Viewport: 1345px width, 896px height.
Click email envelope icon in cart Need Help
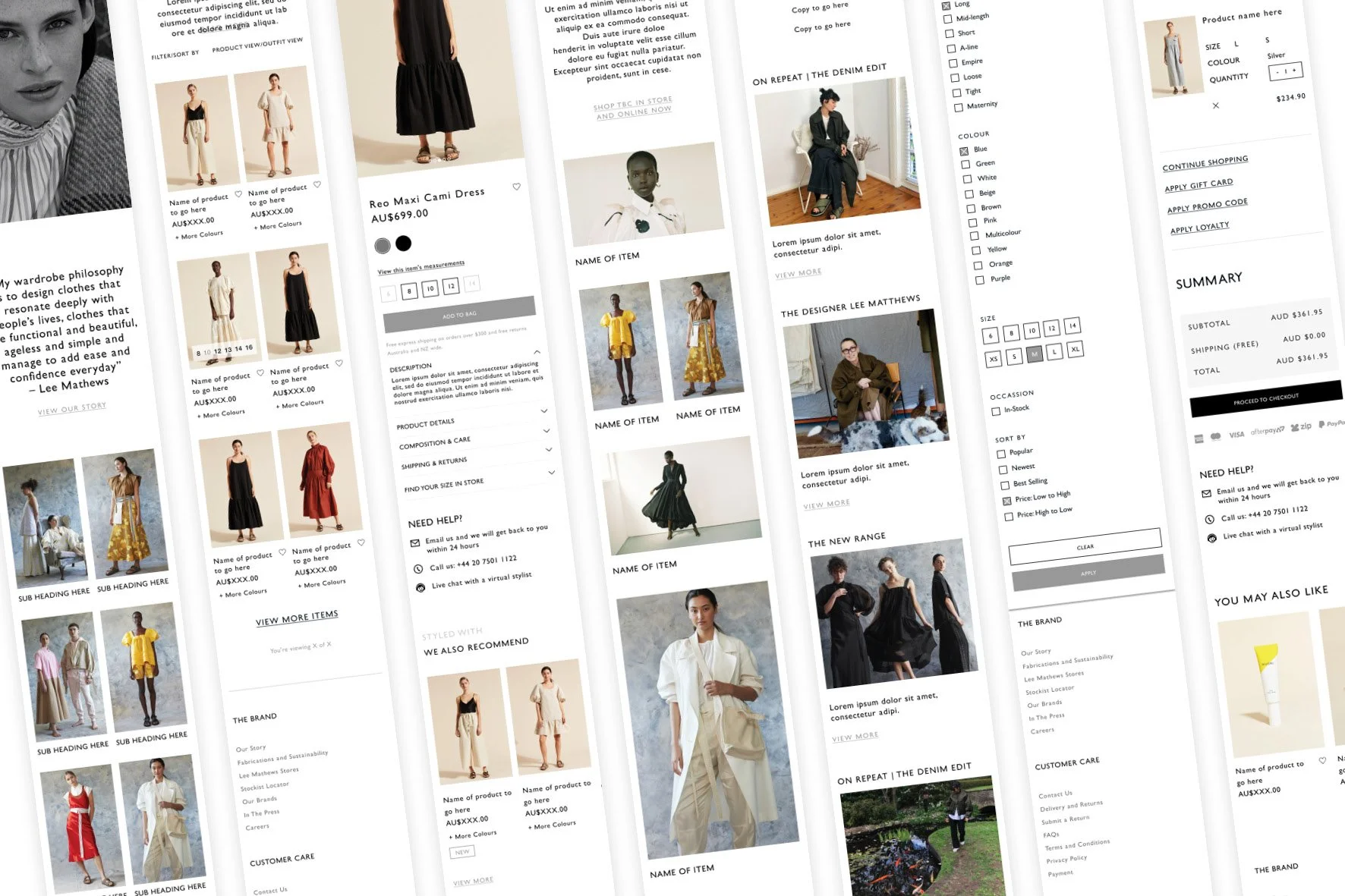[x=1207, y=494]
